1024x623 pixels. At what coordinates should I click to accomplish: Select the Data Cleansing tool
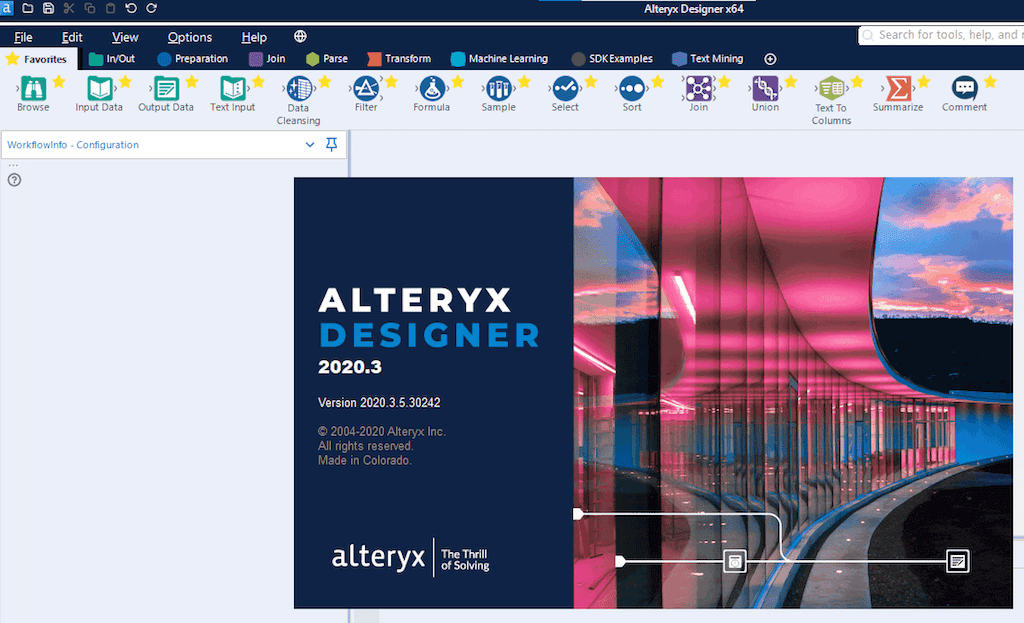tap(299, 100)
